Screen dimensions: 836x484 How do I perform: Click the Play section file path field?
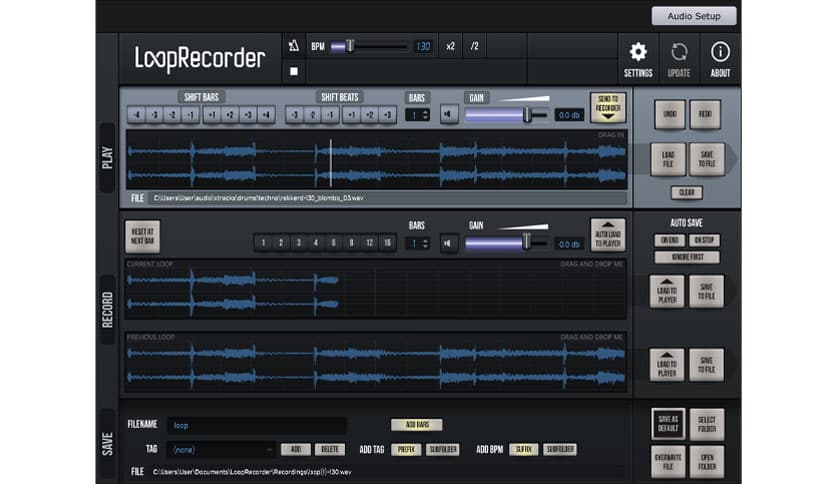[x=387, y=198]
